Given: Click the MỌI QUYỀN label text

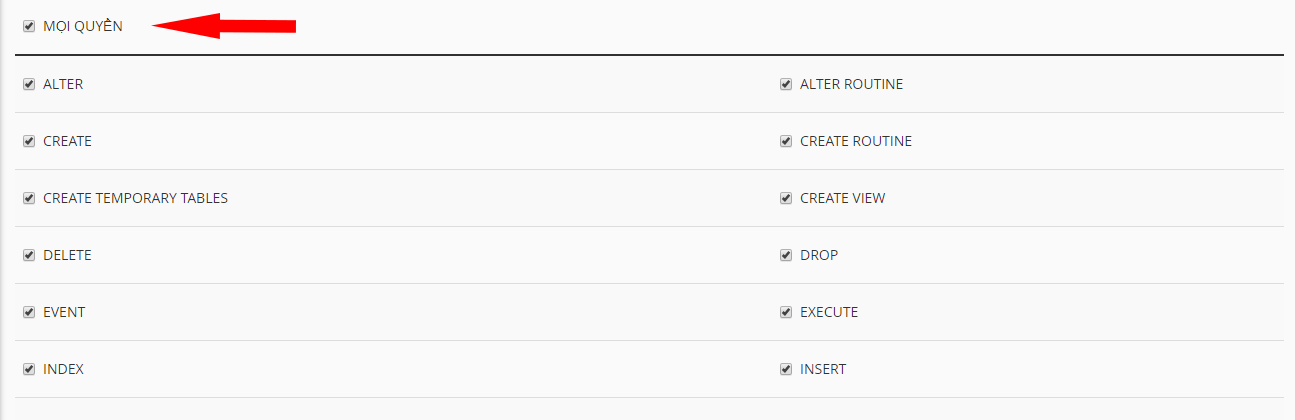Looking at the screenshot, I should 83,27.
